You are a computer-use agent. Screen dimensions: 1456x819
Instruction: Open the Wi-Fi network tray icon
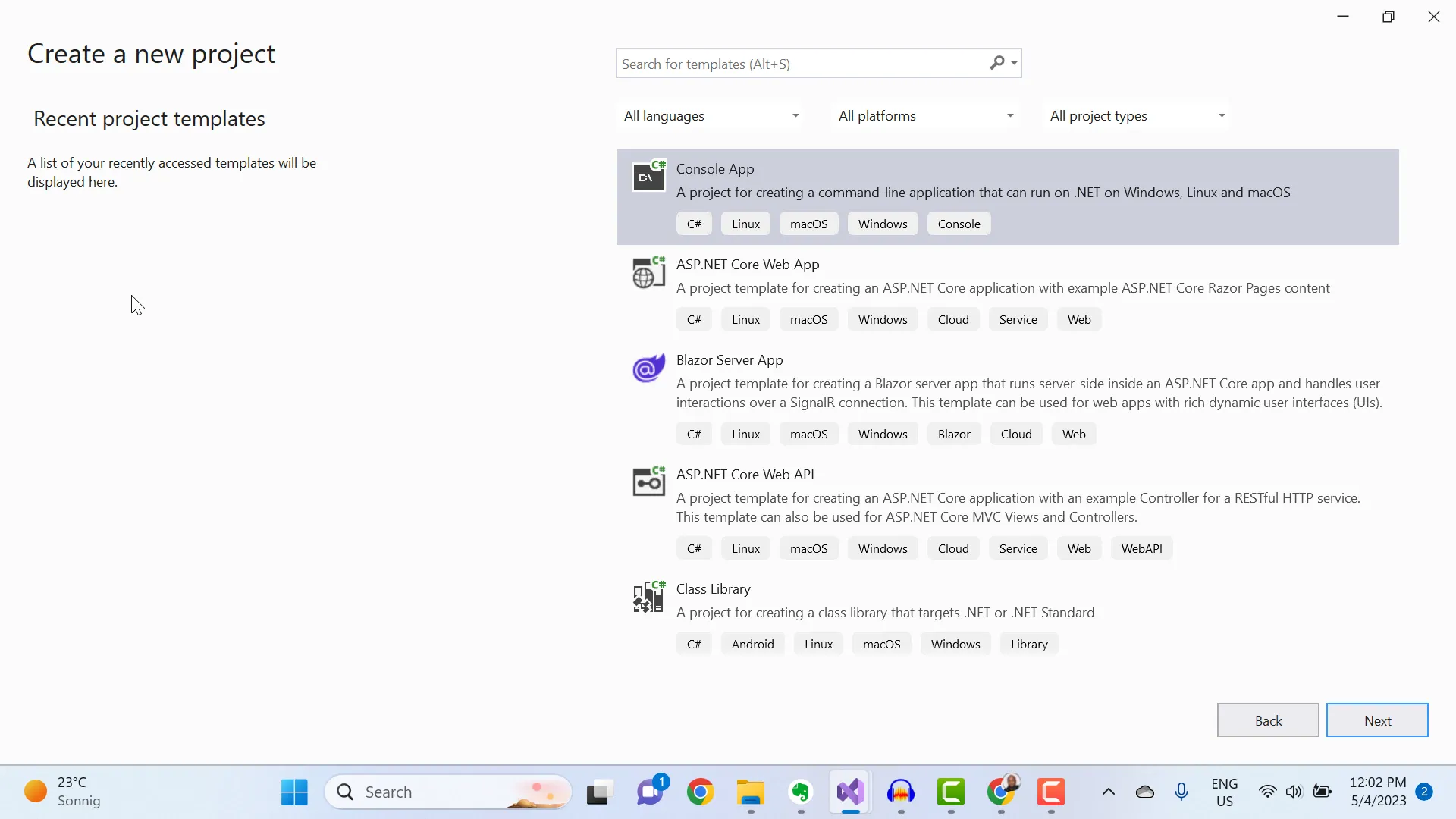[1267, 792]
